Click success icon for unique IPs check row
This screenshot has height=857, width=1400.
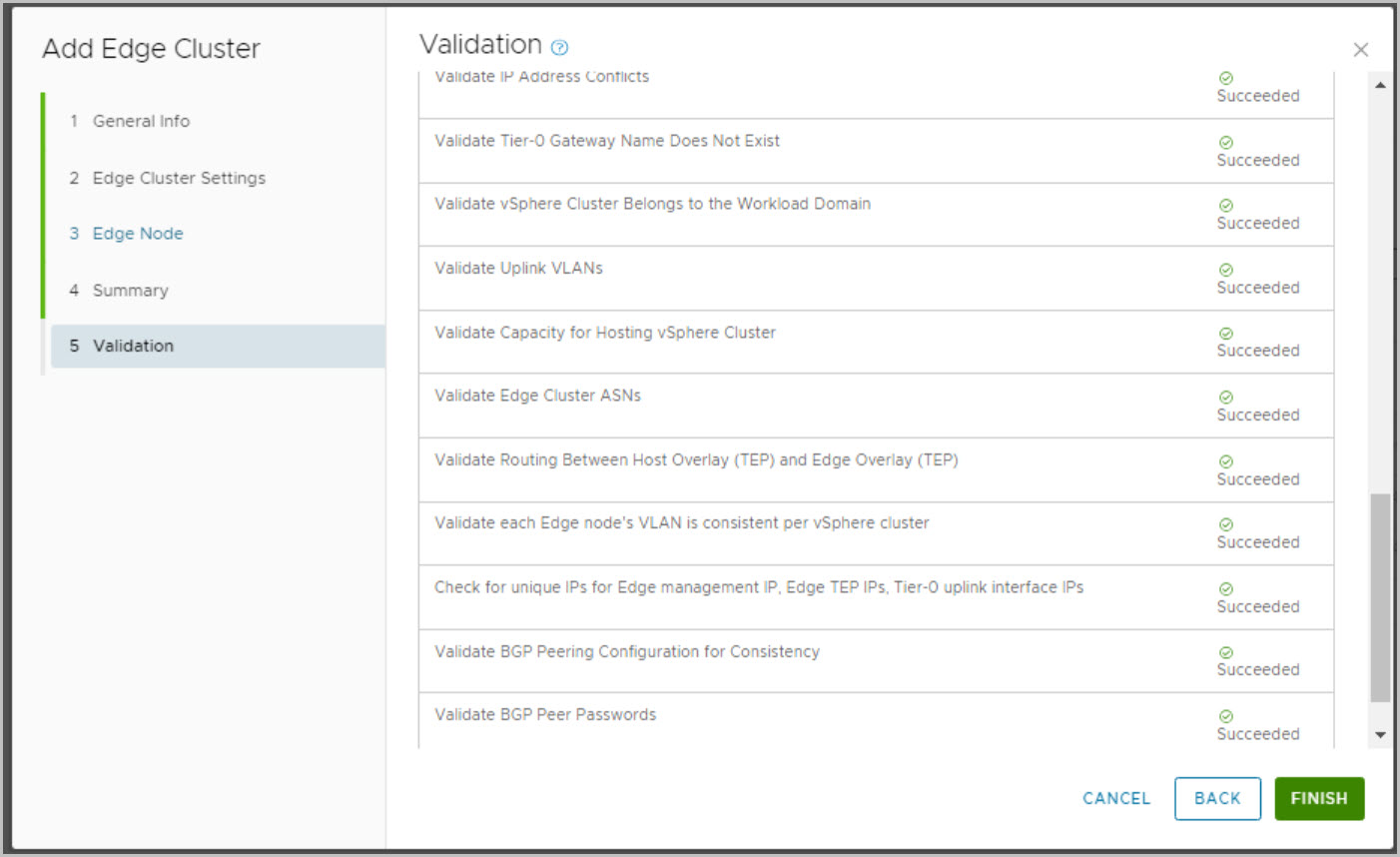1226,589
